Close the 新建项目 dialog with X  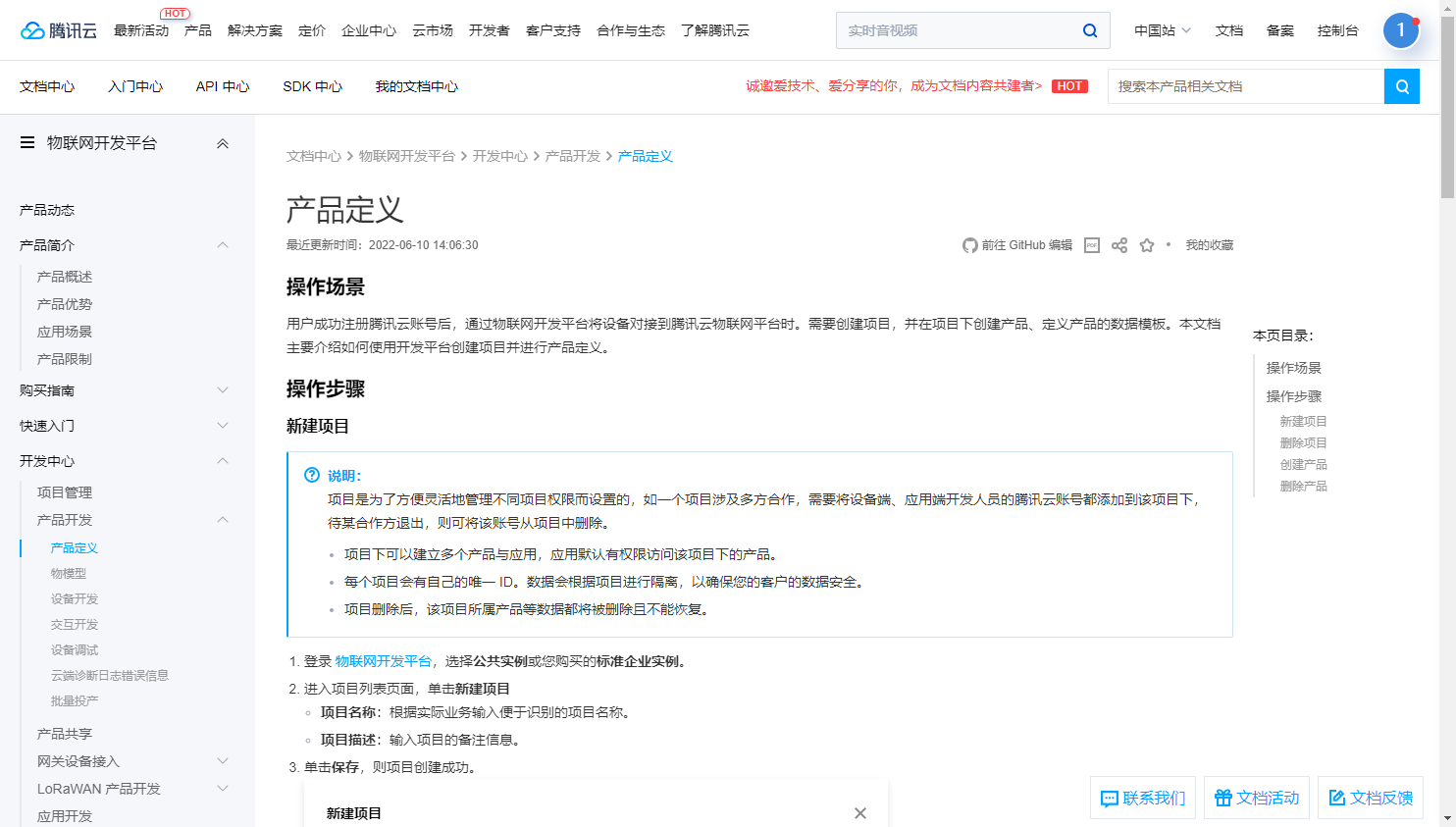coord(860,813)
